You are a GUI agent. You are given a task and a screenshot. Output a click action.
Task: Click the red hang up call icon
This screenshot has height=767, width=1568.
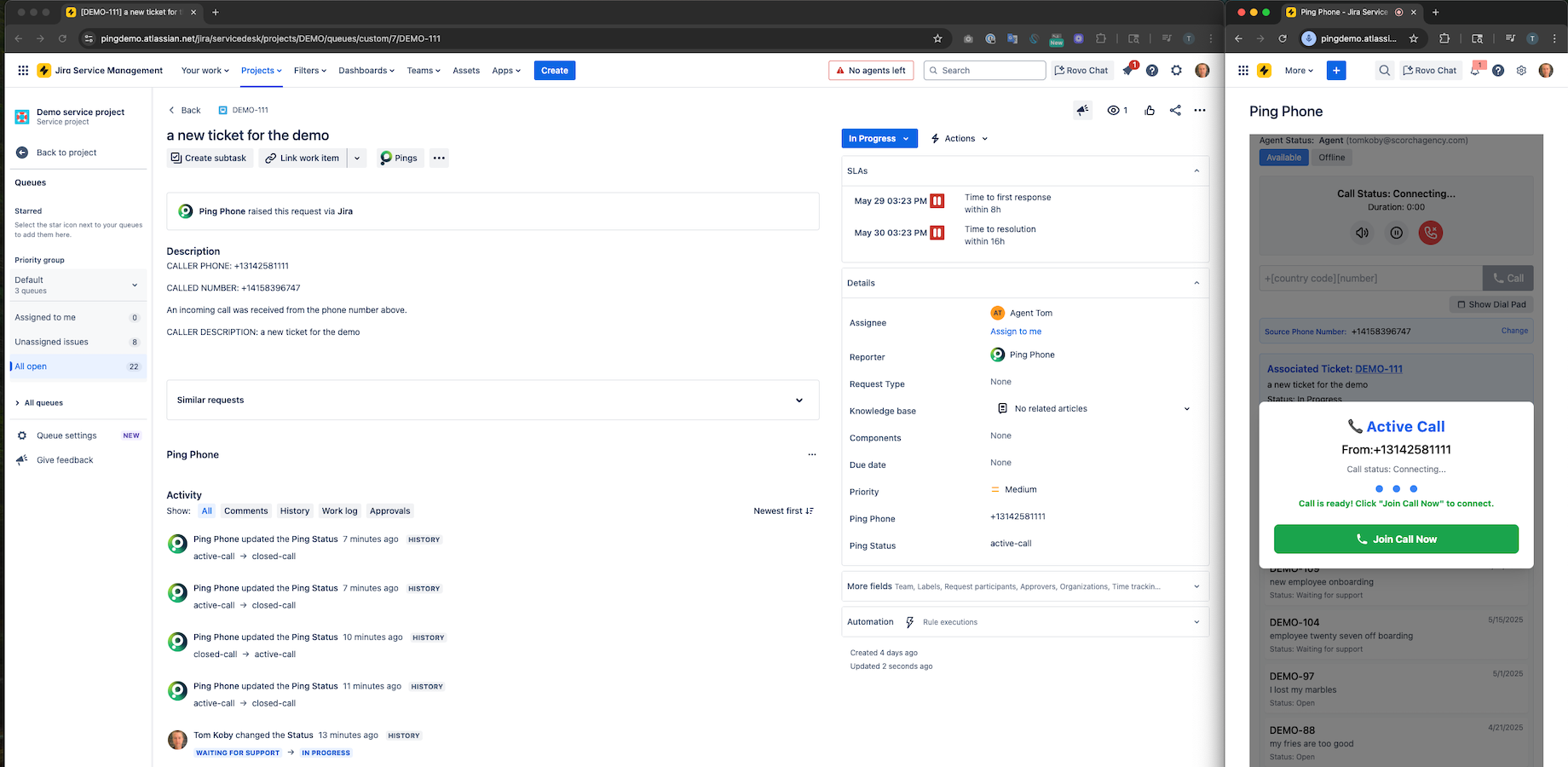(x=1431, y=233)
